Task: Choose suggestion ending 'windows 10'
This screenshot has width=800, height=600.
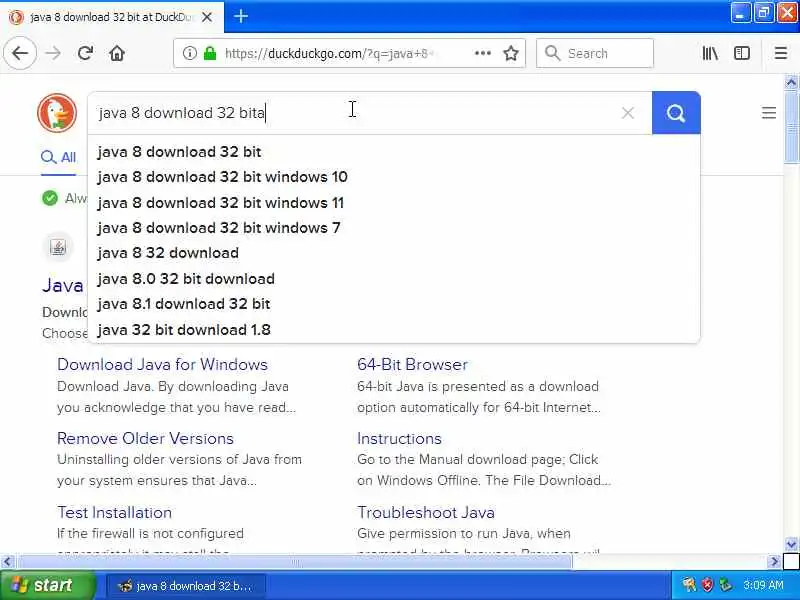Action: point(222,177)
